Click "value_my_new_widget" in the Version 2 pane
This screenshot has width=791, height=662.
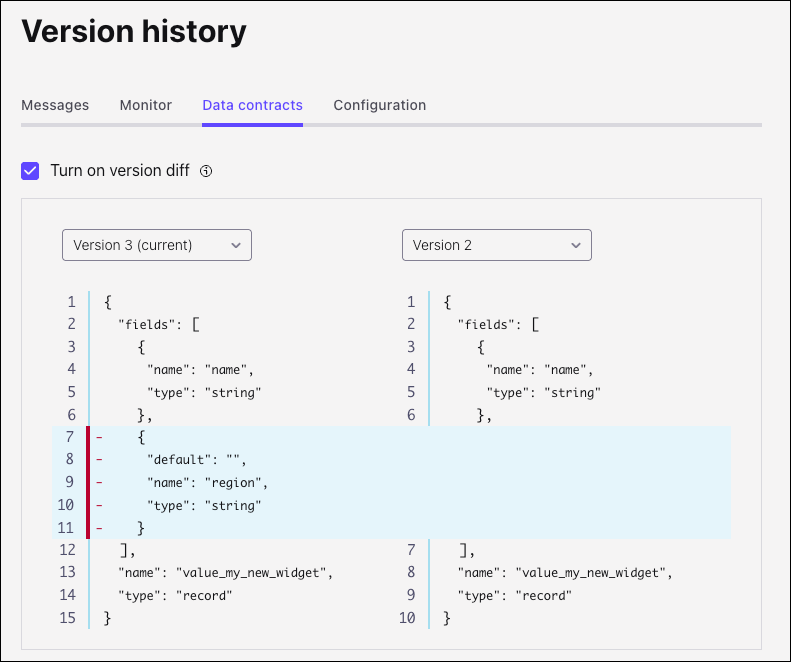[x=592, y=573]
